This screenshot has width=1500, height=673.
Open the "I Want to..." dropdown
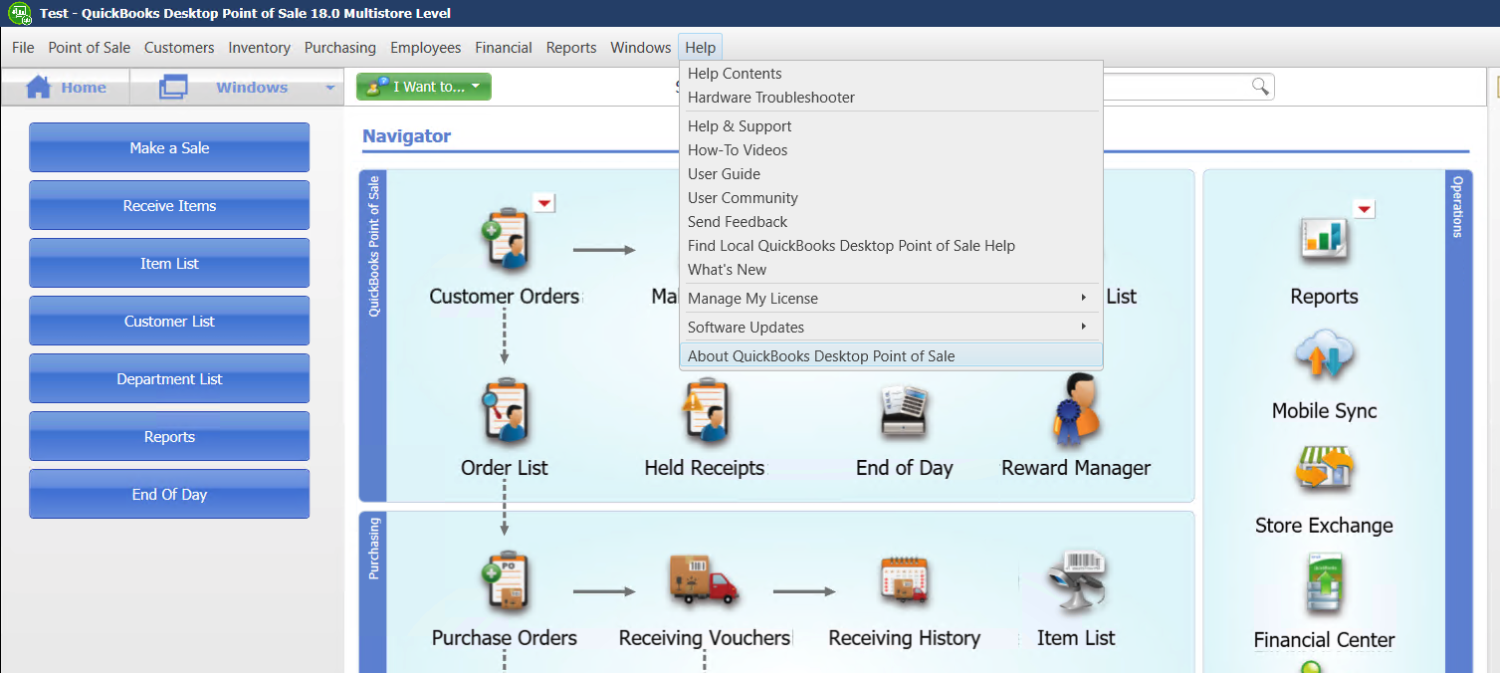tap(423, 87)
